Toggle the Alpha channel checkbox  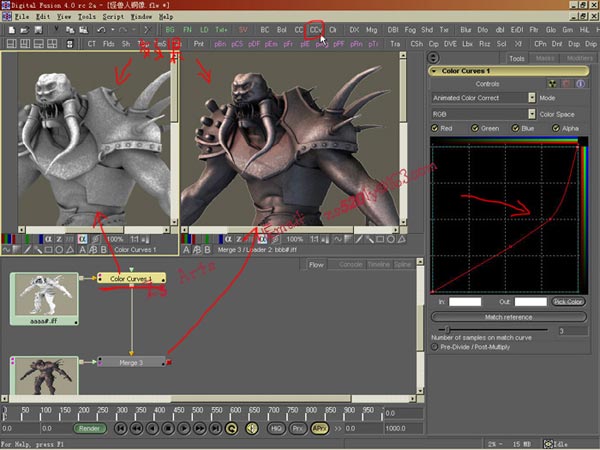point(556,128)
